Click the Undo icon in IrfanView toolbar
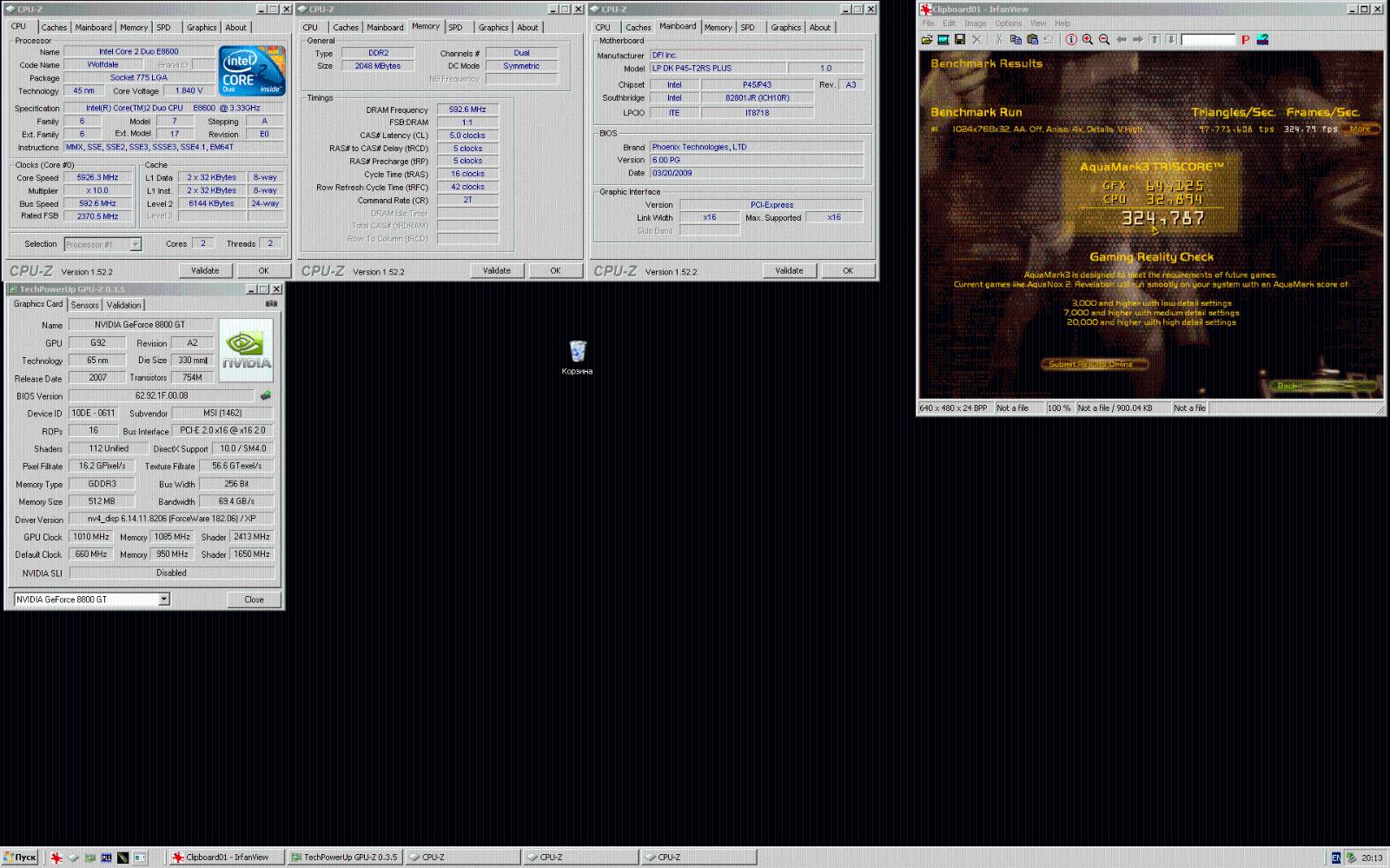Screen dimensions: 1390x868 click(x=1049, y=40)
